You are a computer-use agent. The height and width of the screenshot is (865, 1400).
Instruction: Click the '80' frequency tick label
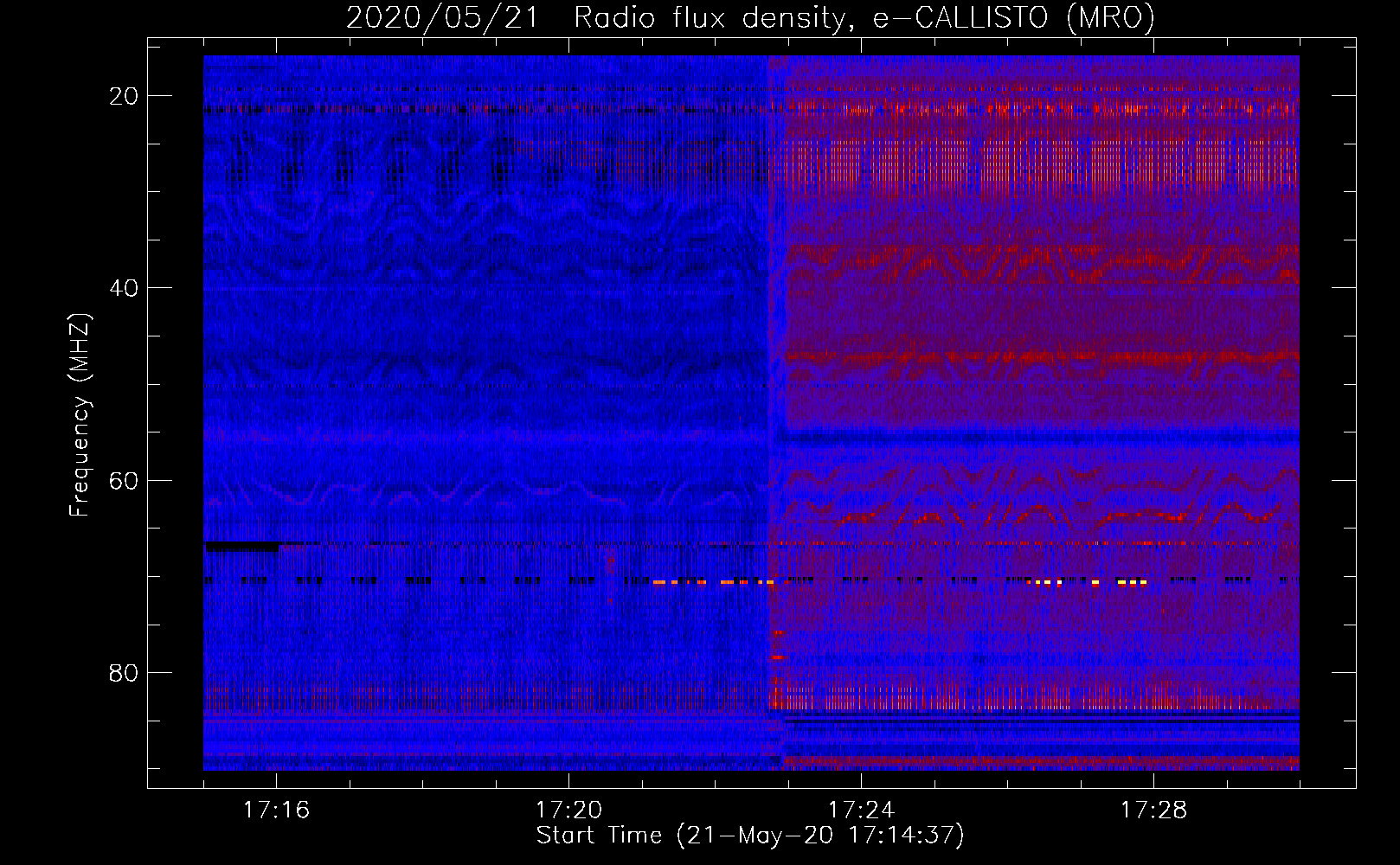[x=124, y=673]
